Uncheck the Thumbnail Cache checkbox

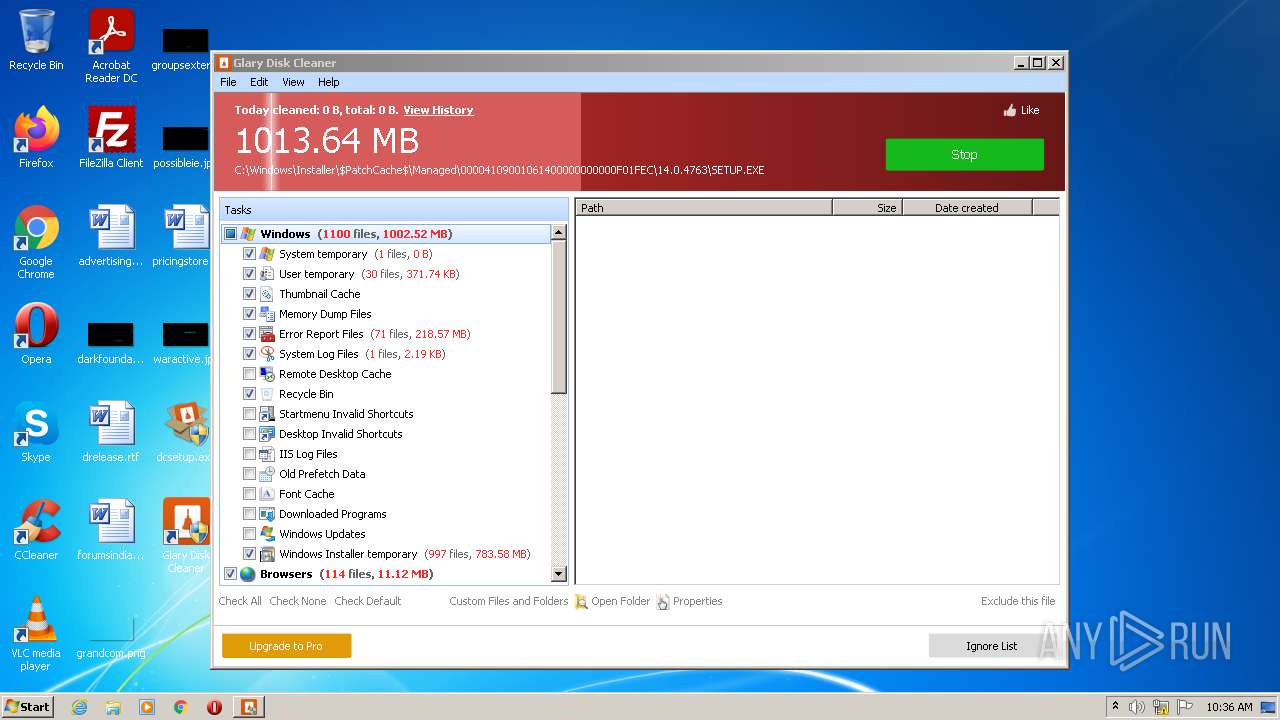[x=250, y=294]
